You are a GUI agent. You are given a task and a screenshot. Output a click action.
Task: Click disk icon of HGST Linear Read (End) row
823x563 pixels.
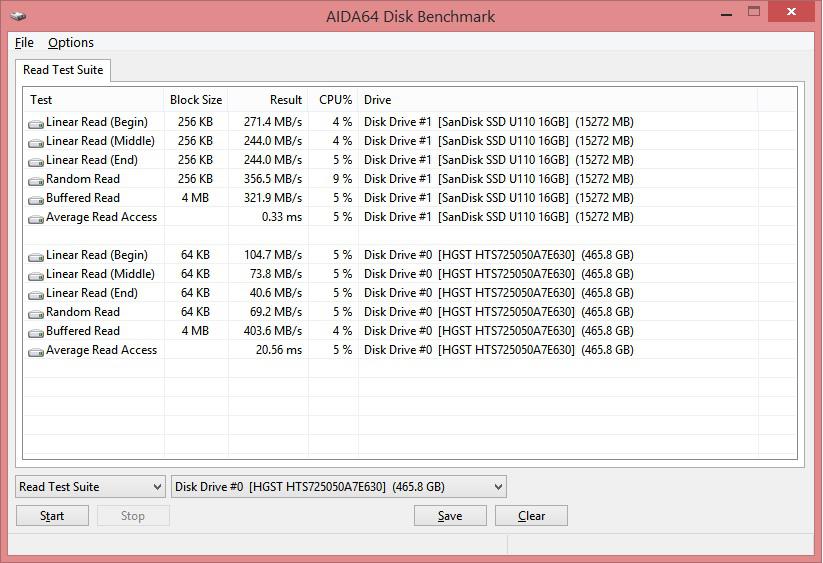[36, 295]
